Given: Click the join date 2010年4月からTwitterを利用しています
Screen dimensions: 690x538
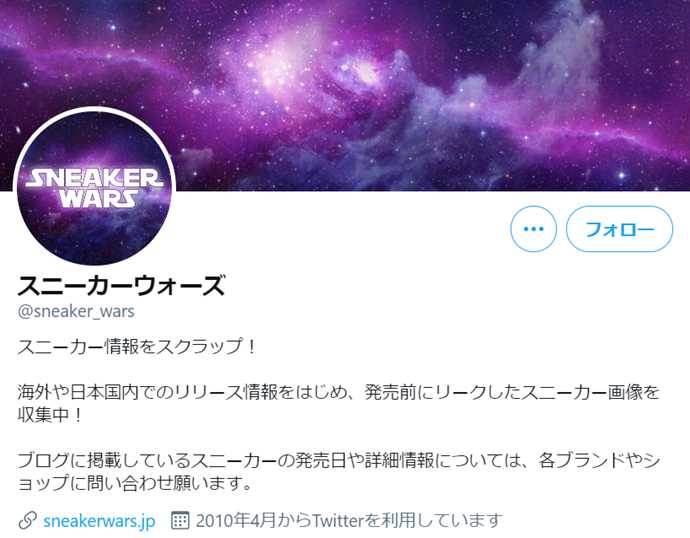Looking at the screenshot, I should (349, 521).
